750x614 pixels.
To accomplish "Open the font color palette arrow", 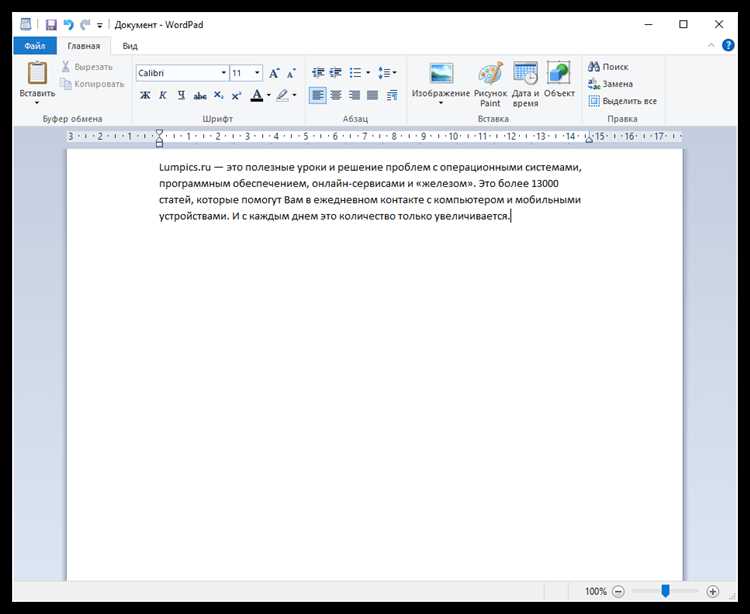I will click(x=268, y=96).
